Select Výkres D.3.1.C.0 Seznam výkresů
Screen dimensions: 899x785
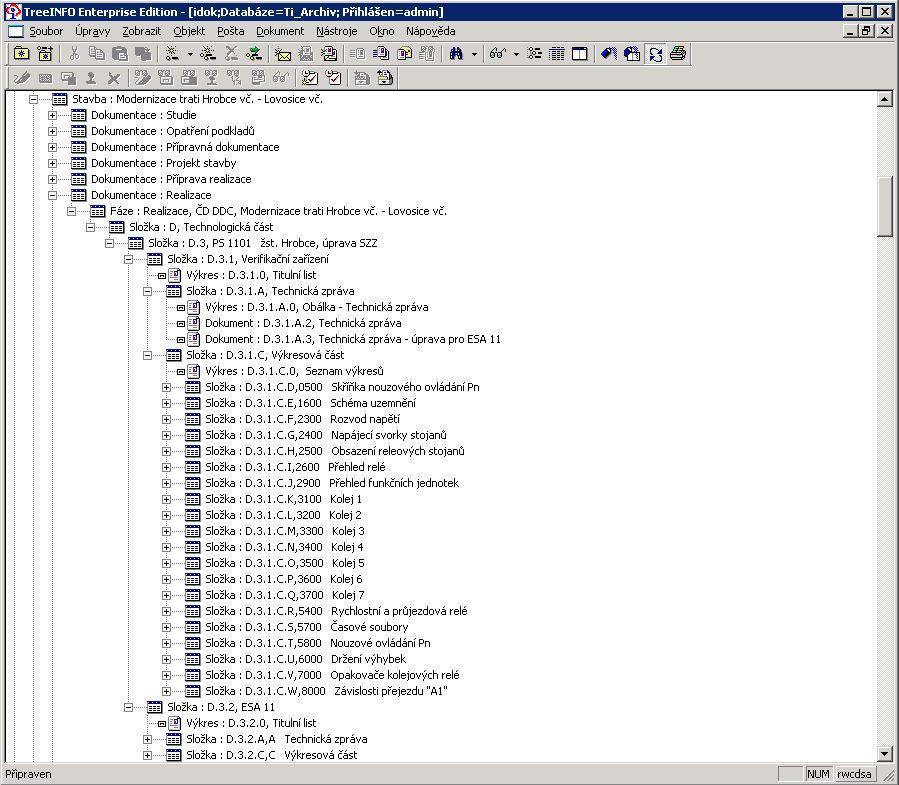[294, 372]
